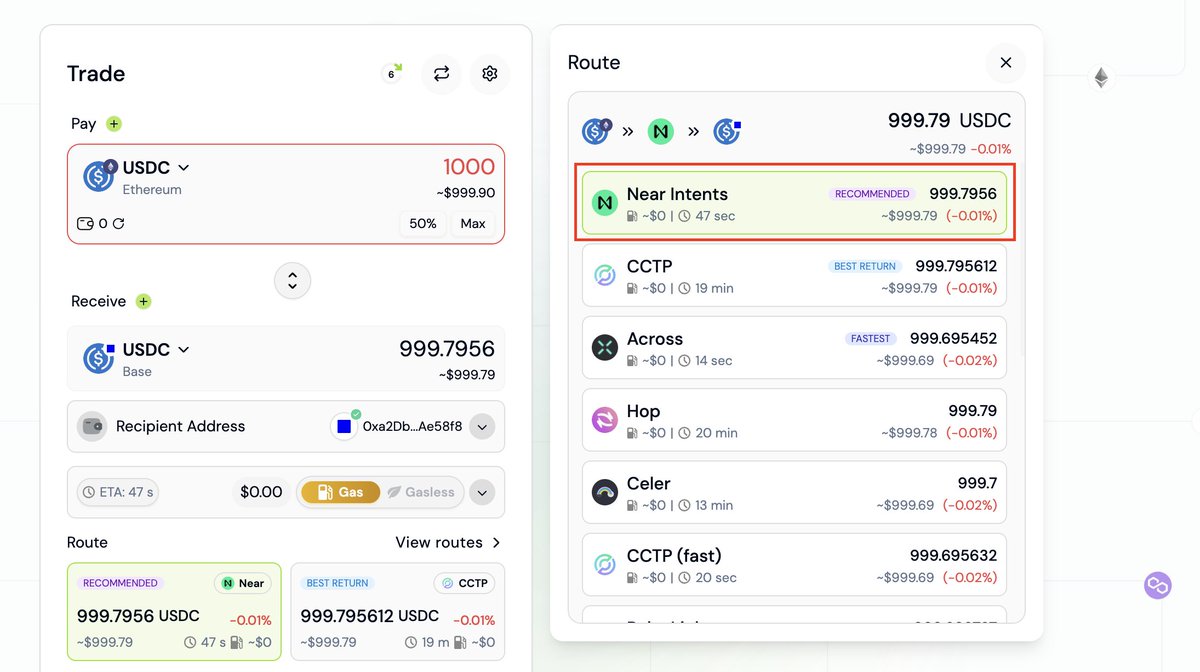The image size is (1200, 672).
Task: Flip Pay and Receive tokens
Action: pos(292,281)
